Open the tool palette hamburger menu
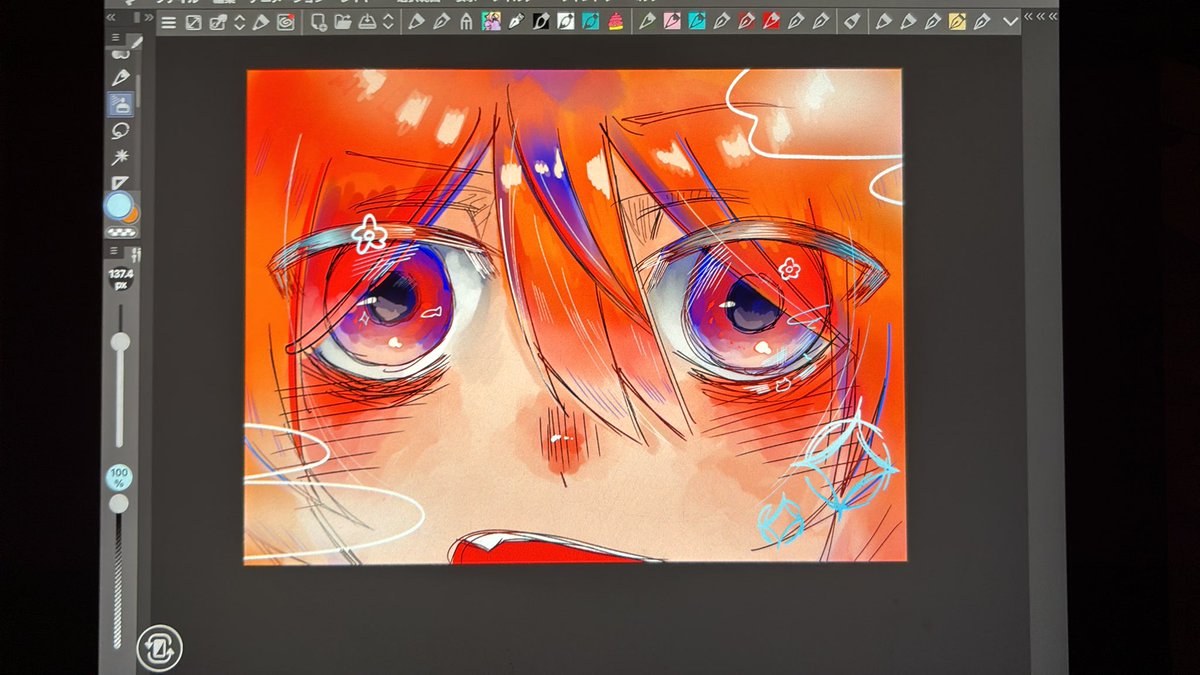 coord(114,38)
